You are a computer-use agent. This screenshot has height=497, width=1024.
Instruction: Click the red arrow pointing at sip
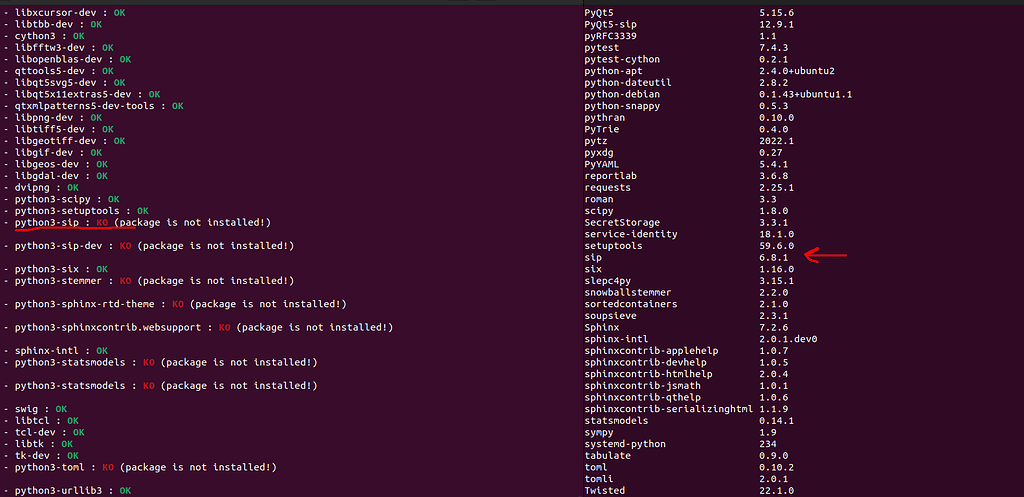(x=825, y=255)
